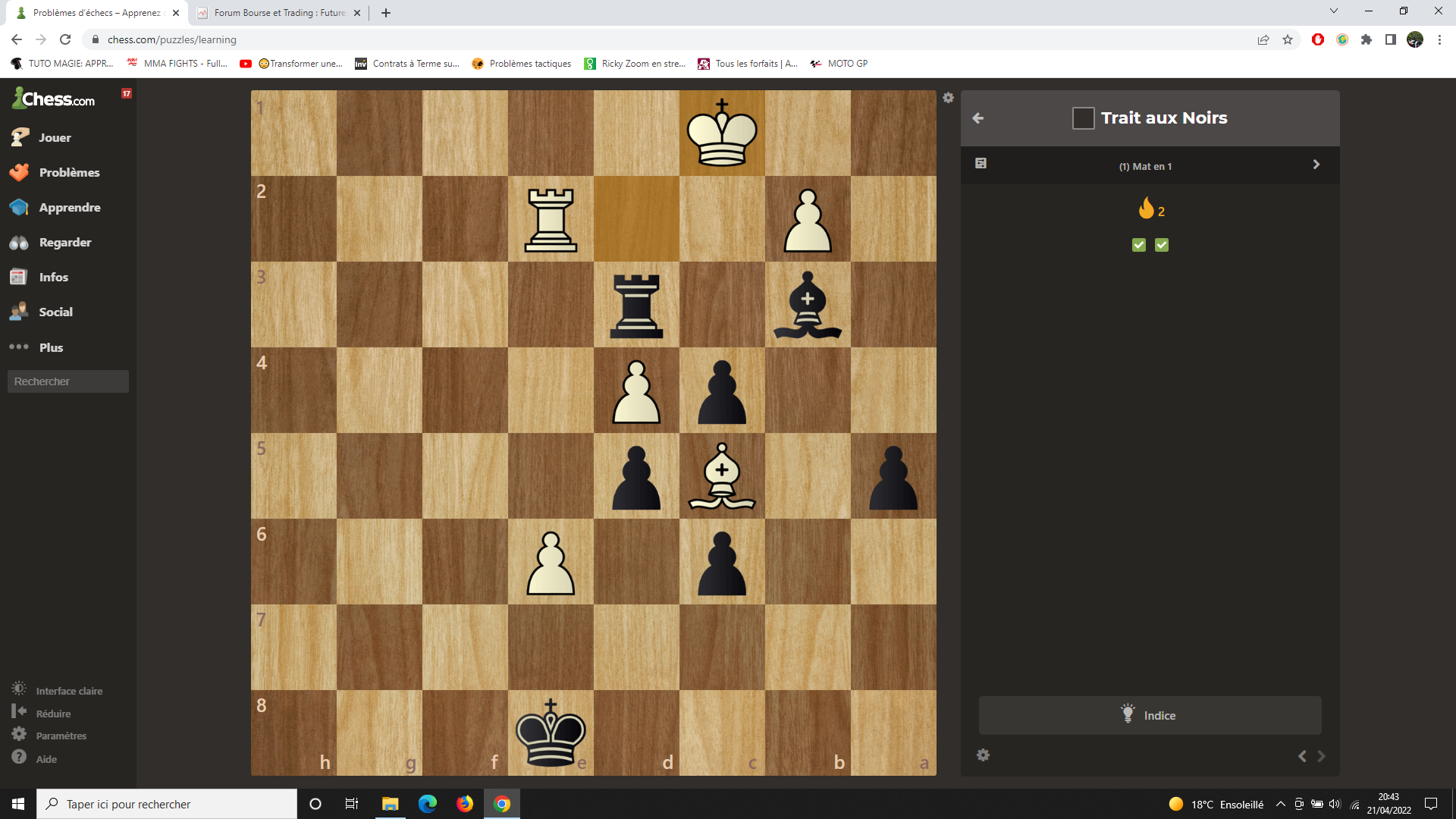Open the settings gear below the Indice button

point(983,755)
